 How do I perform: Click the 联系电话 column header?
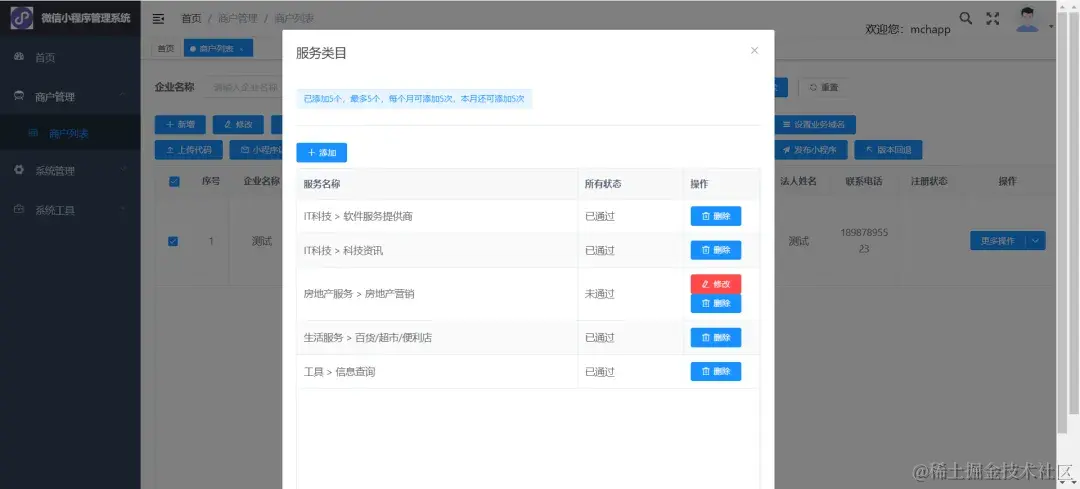[x=864, y=181]
